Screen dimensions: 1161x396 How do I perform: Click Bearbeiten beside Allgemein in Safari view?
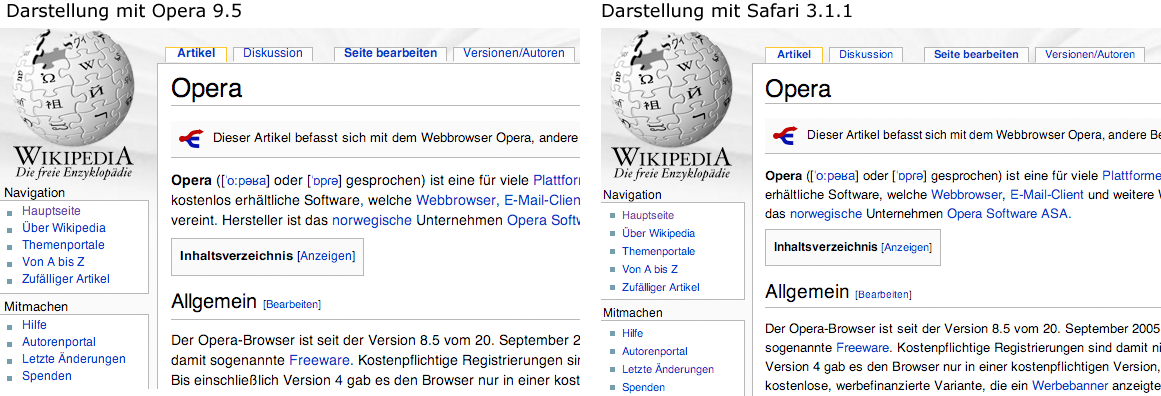(883, 295)
